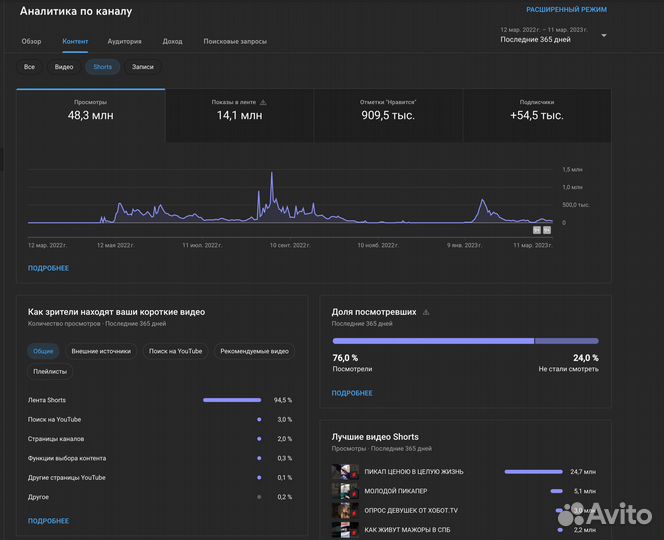Select the Все content filter chip
The image size is (664, 540).
point(30,67)
